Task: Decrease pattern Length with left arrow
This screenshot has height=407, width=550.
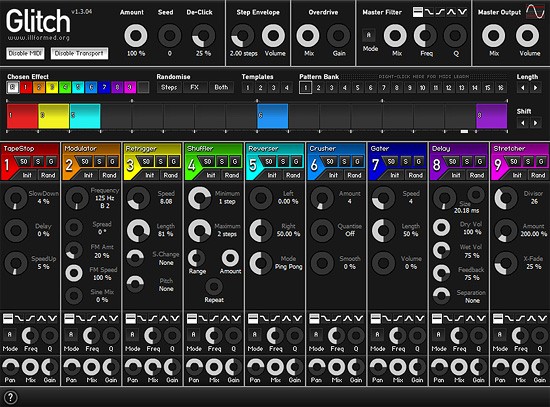Action: coord(523,88)
